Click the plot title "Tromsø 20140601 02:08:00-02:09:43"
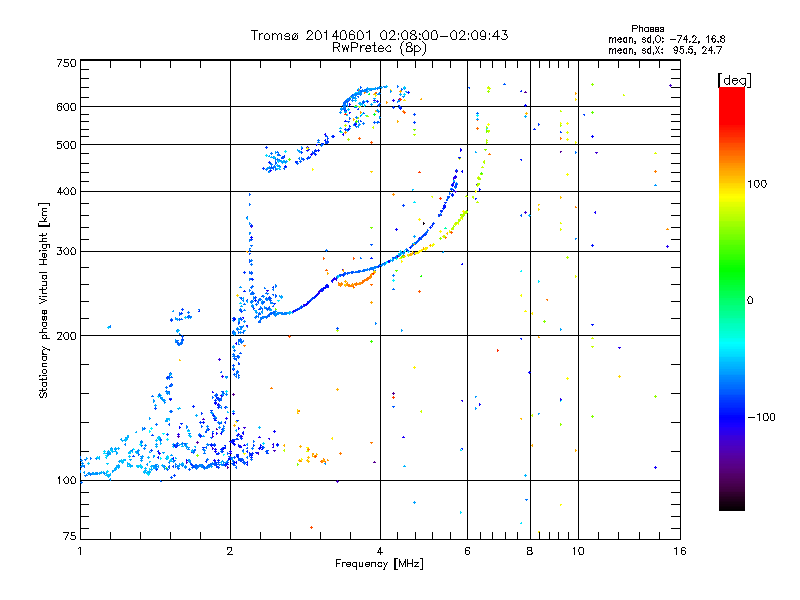The height and width of the screenshot is (600, 800). 379,35
